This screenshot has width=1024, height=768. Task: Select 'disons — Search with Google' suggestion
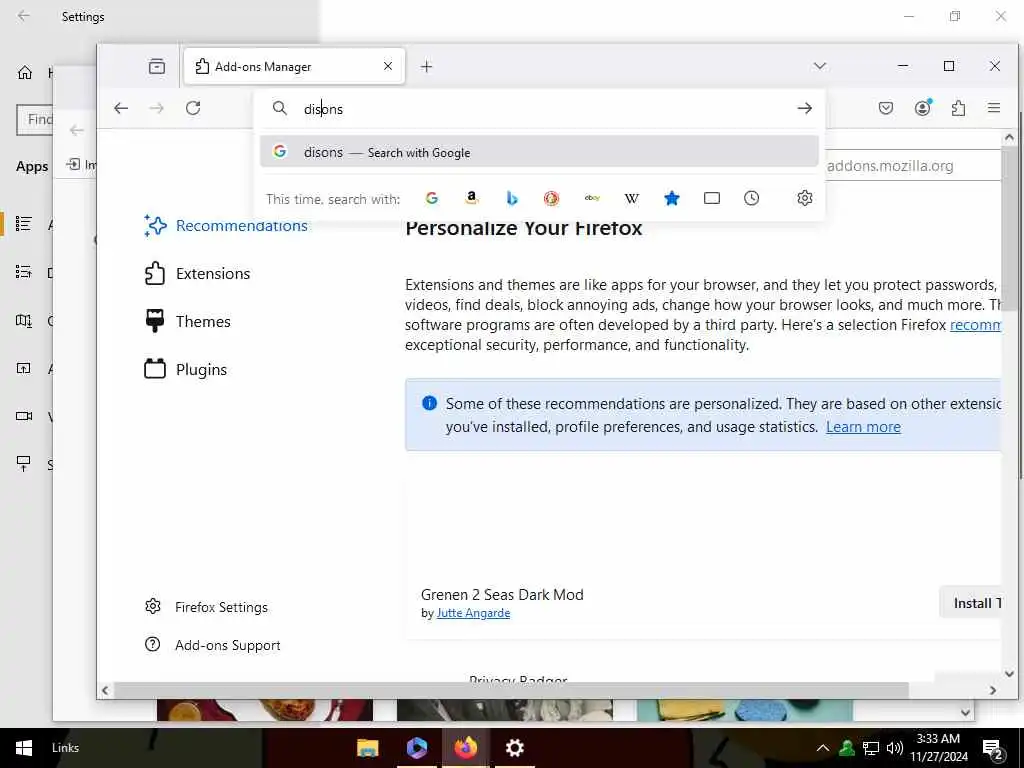click(x=539, y=152)
